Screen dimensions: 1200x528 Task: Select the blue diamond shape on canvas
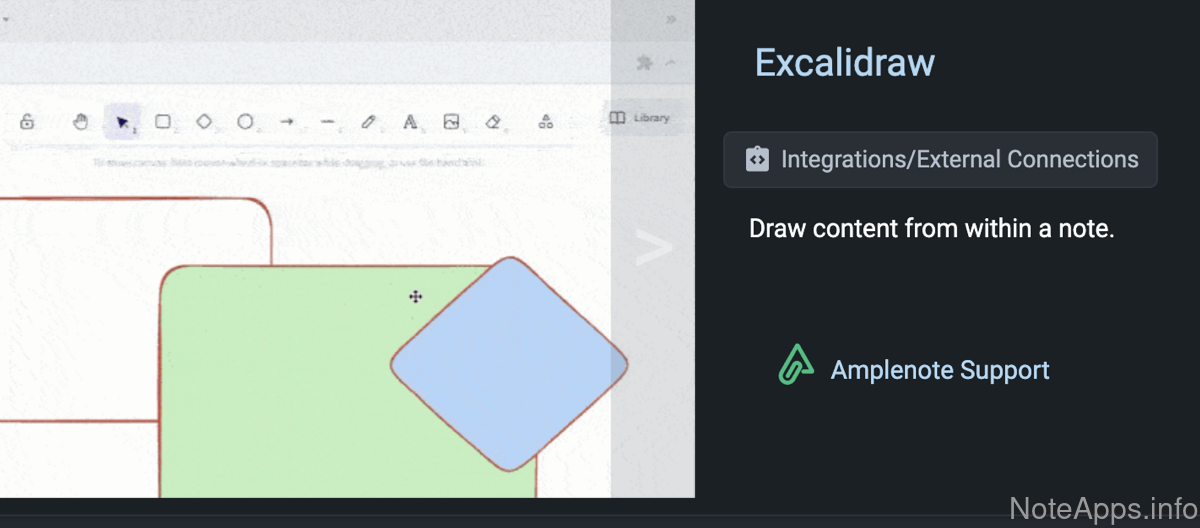(x=509, y=364)
